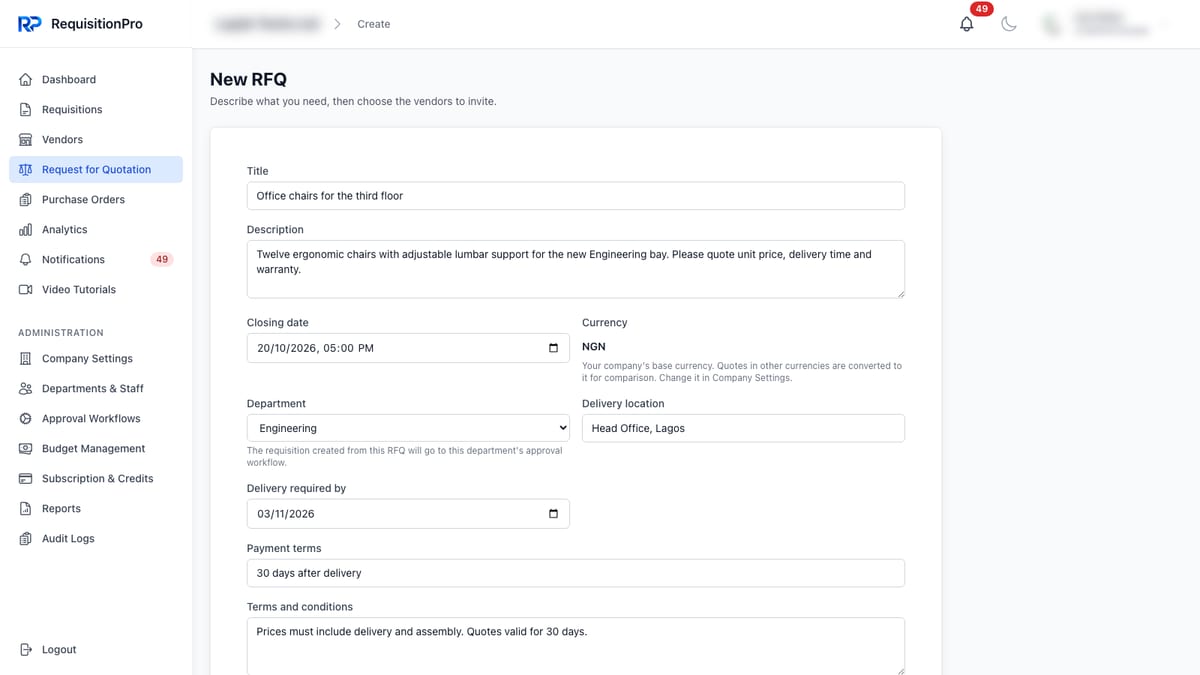
Task: Click into the Description text area
Action: (x=576, y=269)
